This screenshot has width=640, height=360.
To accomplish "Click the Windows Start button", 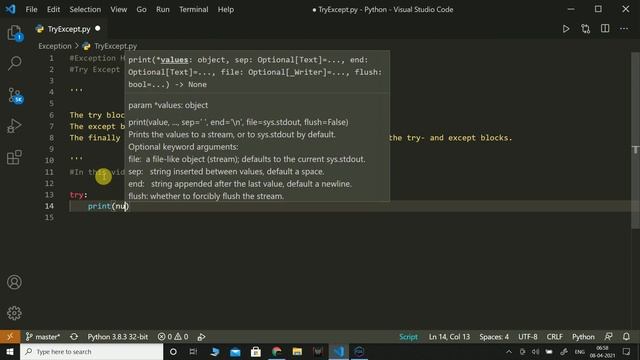I will (x=10, y=351).
